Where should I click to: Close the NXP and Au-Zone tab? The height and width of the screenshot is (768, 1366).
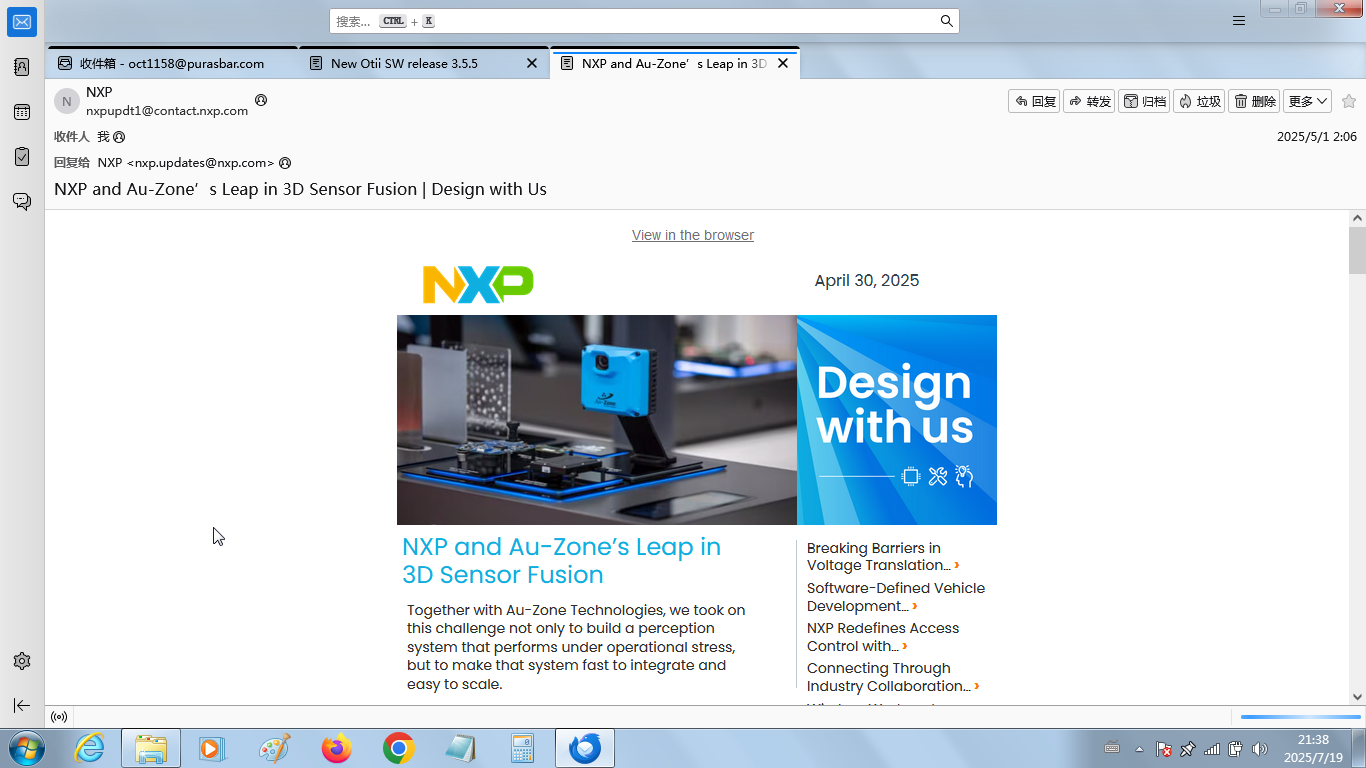click(783, 63)
